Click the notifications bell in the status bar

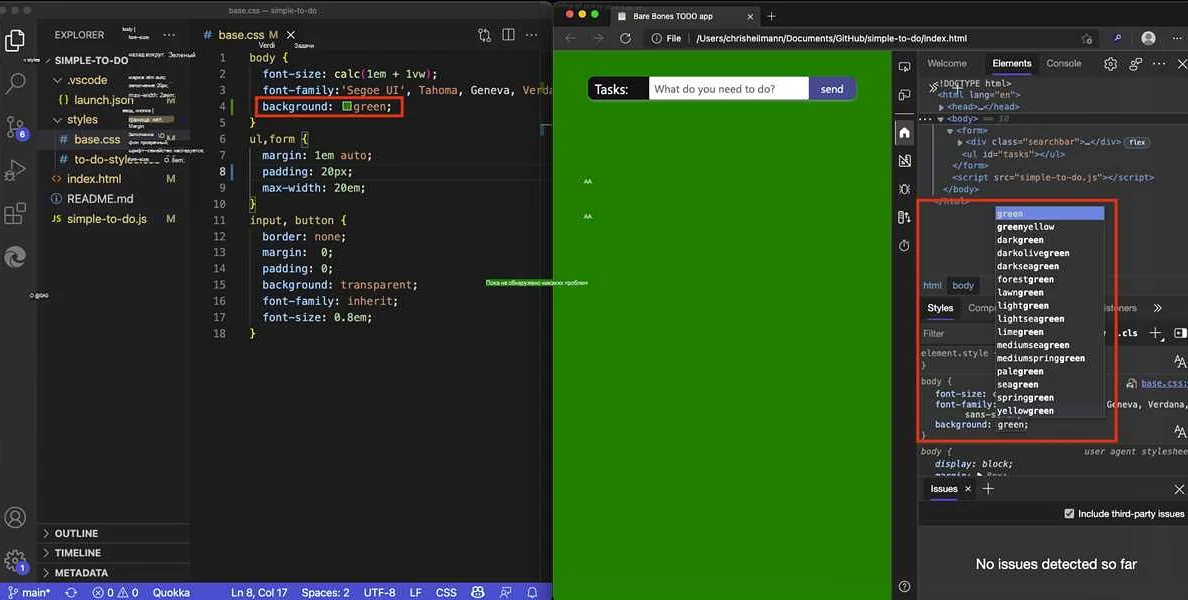(531, 592)
